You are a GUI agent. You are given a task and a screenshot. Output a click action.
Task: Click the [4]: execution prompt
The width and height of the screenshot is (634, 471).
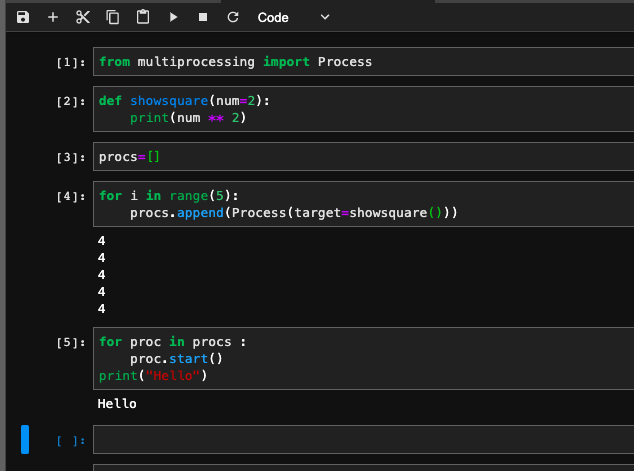(71, 196)
